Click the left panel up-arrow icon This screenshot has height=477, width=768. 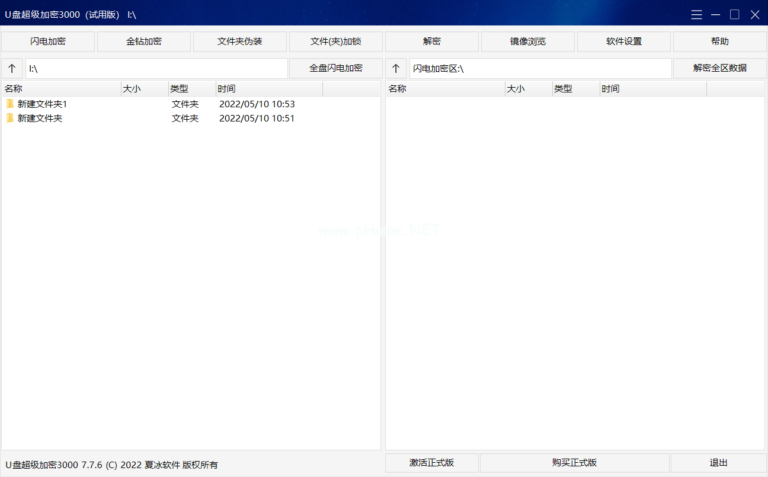12,69
